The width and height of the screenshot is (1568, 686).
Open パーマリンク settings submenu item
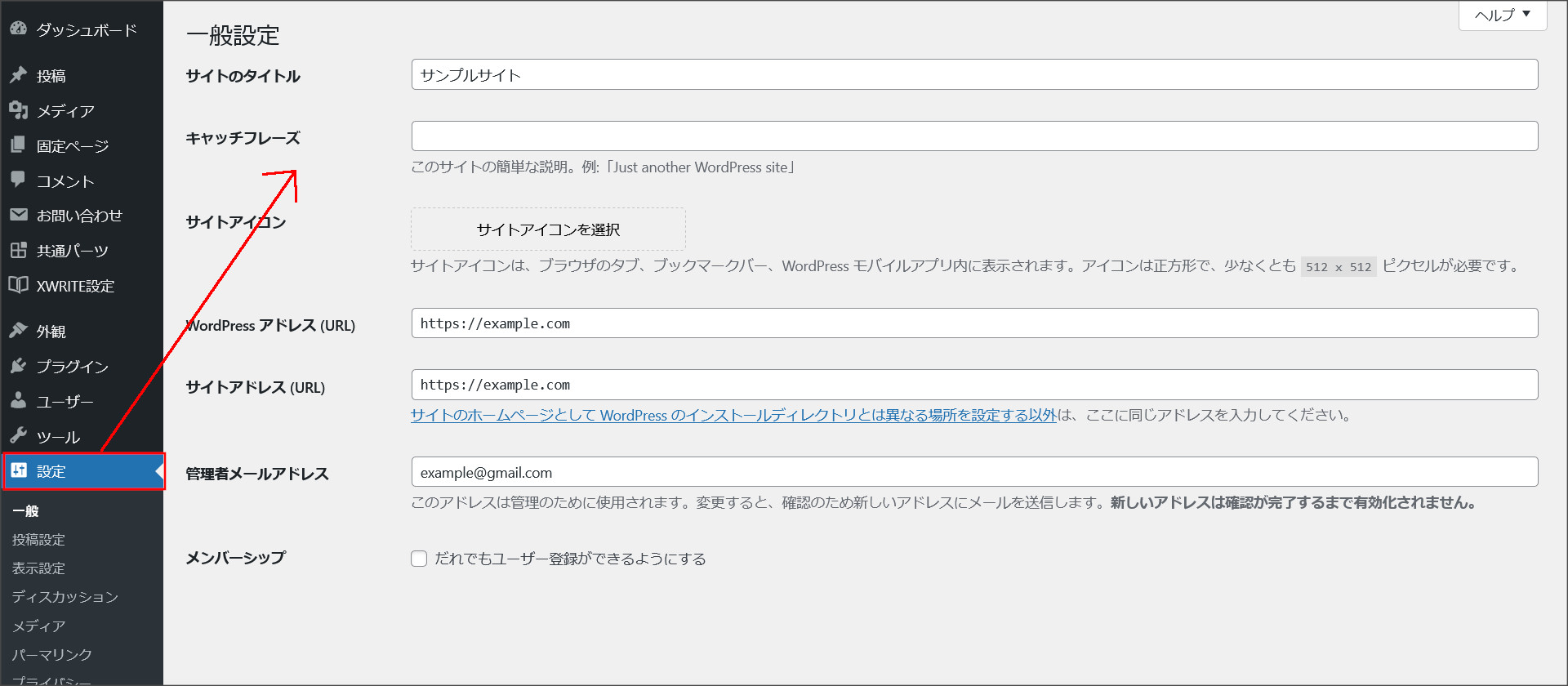[52, 655]
